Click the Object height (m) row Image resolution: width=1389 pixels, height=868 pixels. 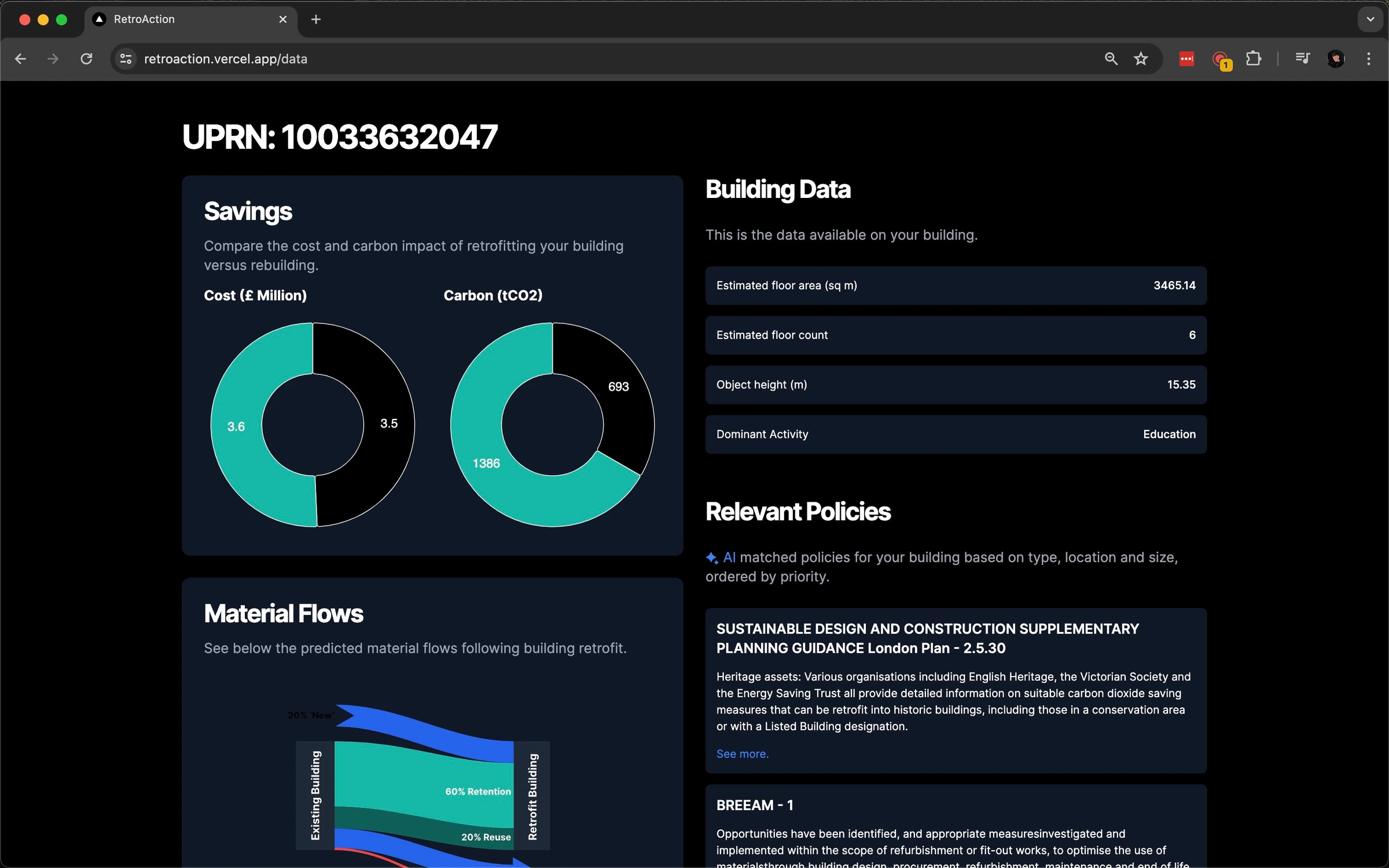956,385
